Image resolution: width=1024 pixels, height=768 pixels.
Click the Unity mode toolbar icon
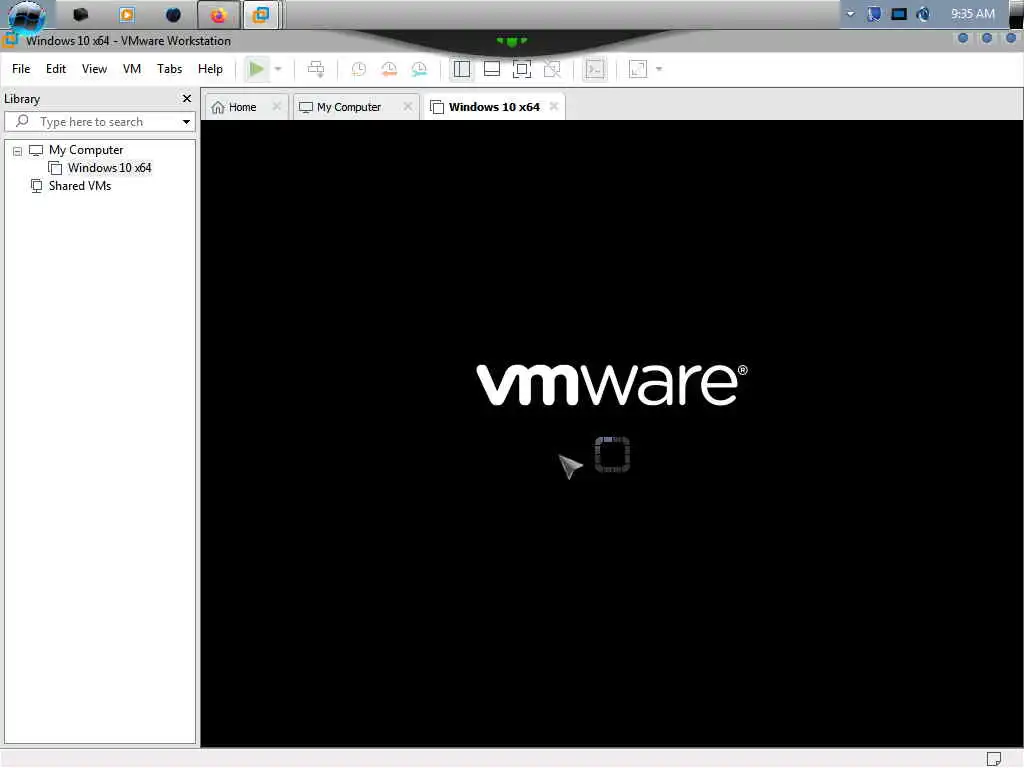click(552, 69)
